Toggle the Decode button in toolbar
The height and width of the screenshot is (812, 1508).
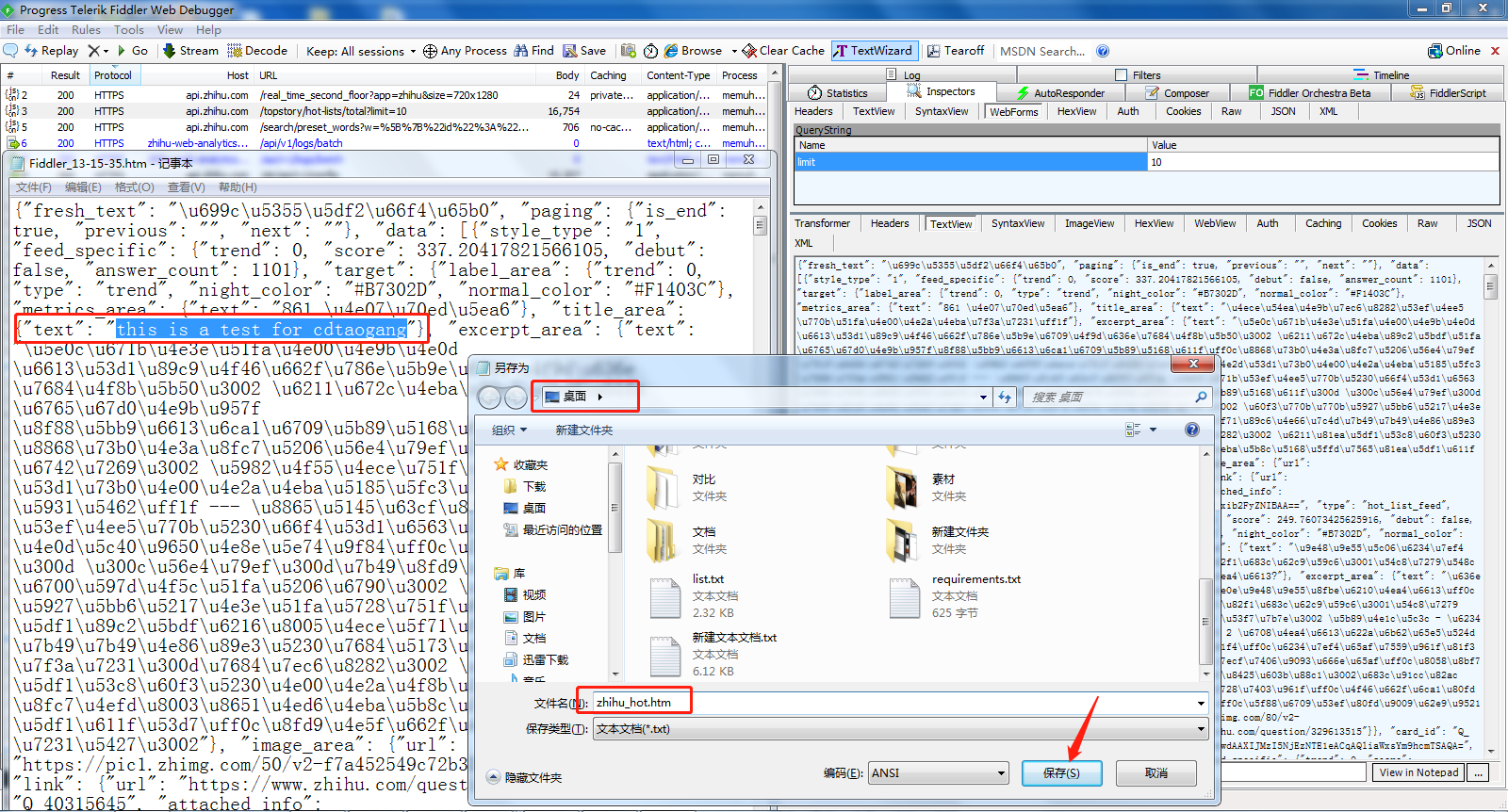[258, 51]
